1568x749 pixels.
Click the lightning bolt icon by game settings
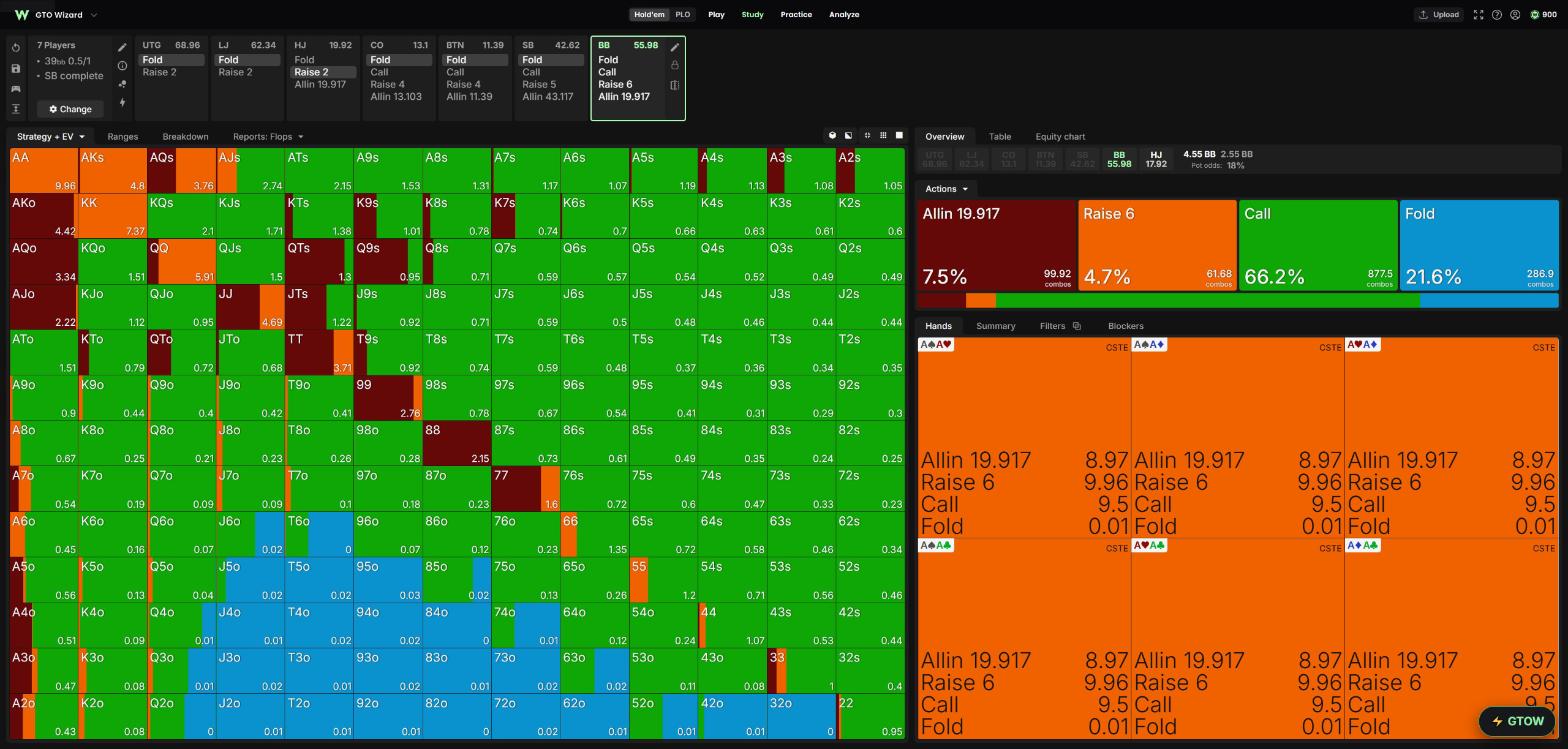click(x=122, y=102)
